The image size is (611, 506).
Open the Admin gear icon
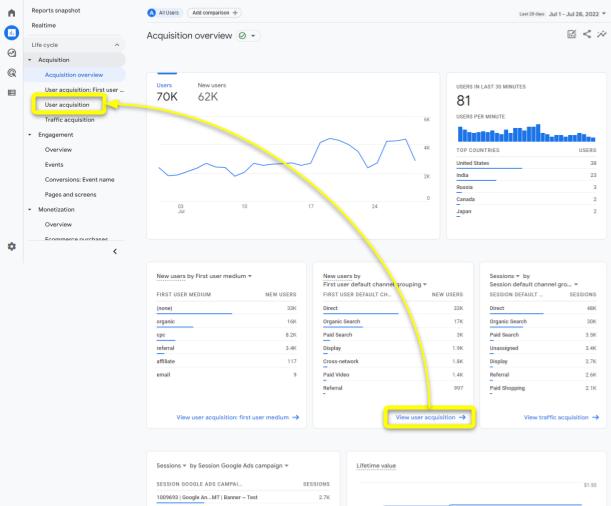[x=12, y=246]
